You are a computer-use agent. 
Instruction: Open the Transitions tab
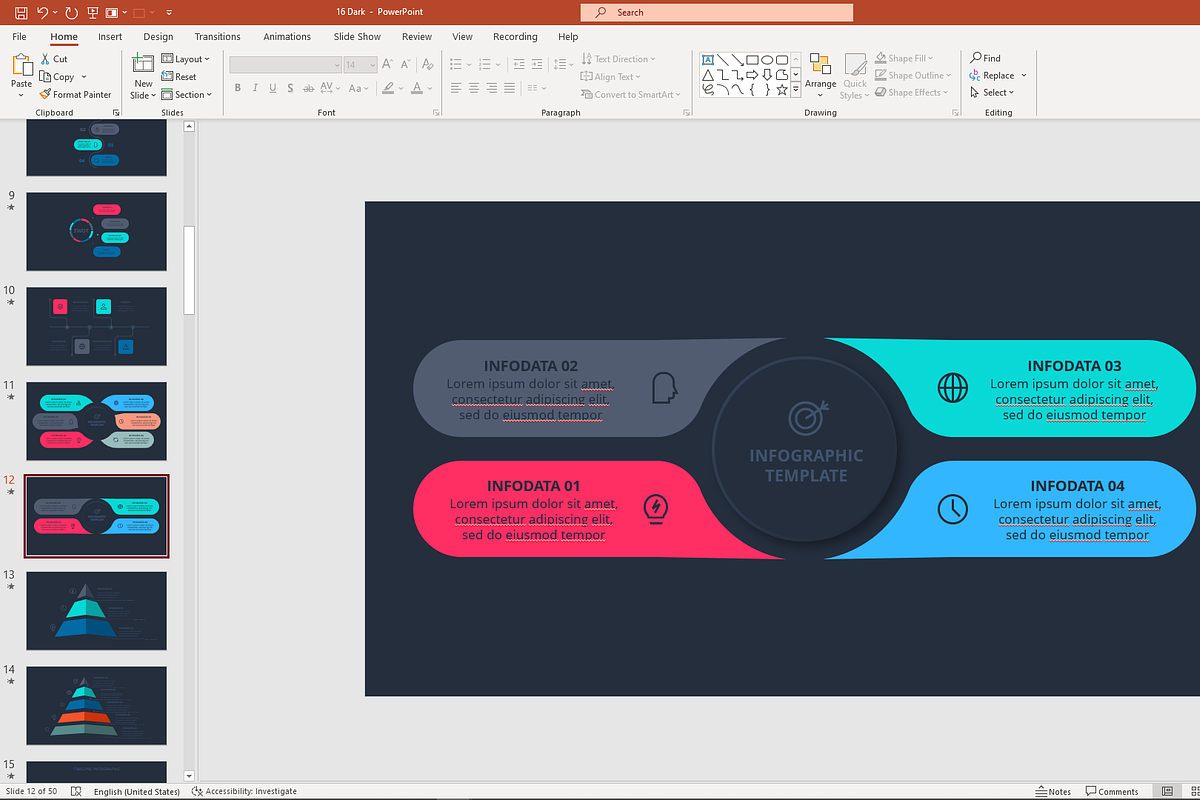tap(217, 37)
